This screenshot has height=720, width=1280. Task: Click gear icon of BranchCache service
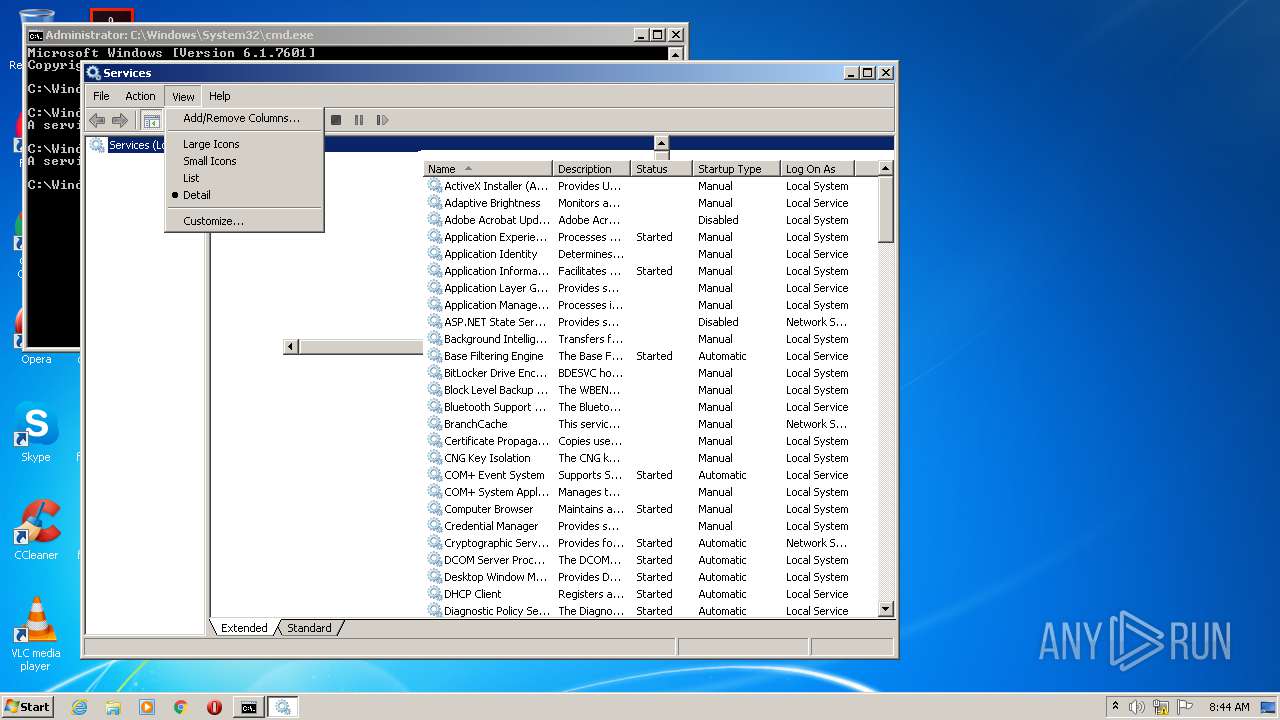tap(435, 424)
